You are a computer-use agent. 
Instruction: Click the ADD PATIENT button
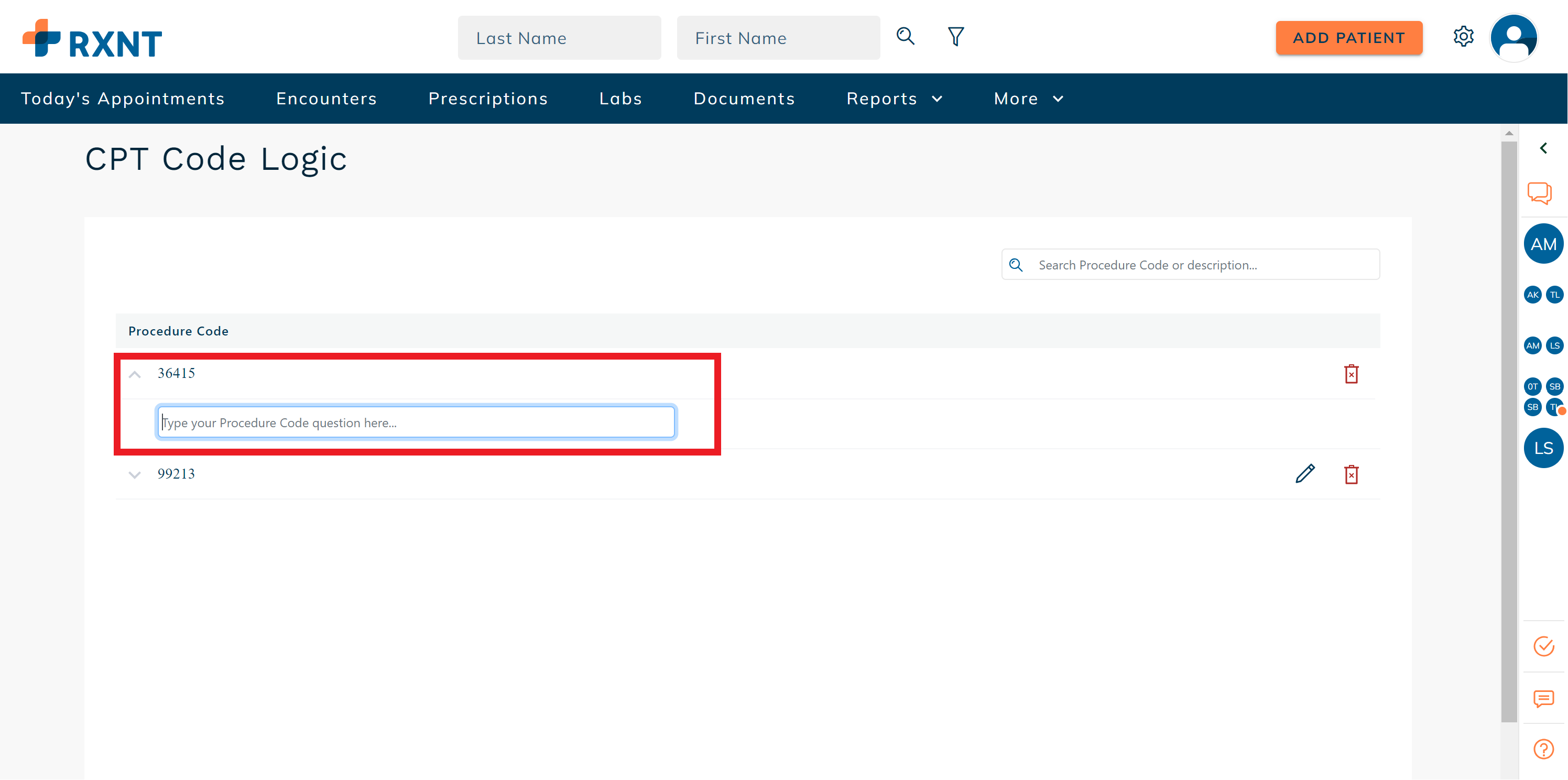[x=1349, y=37]
